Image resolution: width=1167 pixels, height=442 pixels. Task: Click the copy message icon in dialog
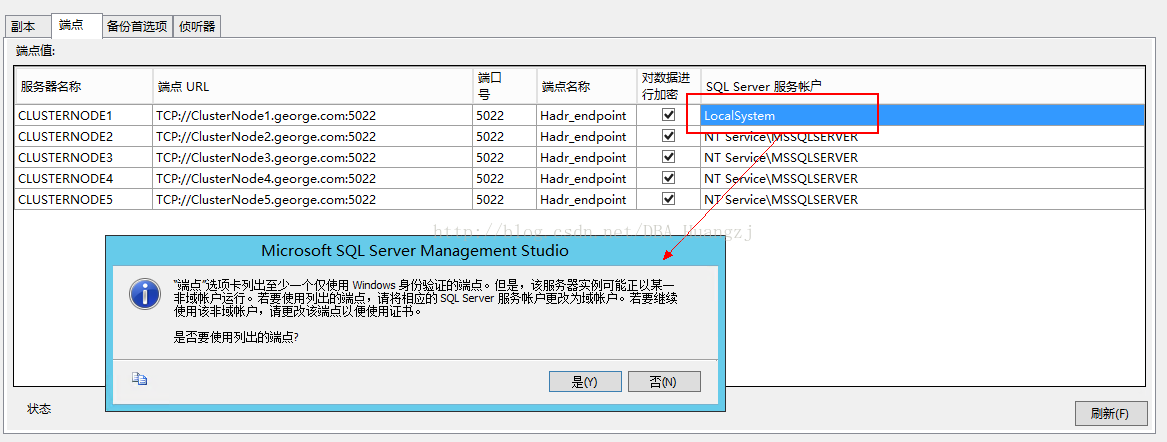(139, 379)
